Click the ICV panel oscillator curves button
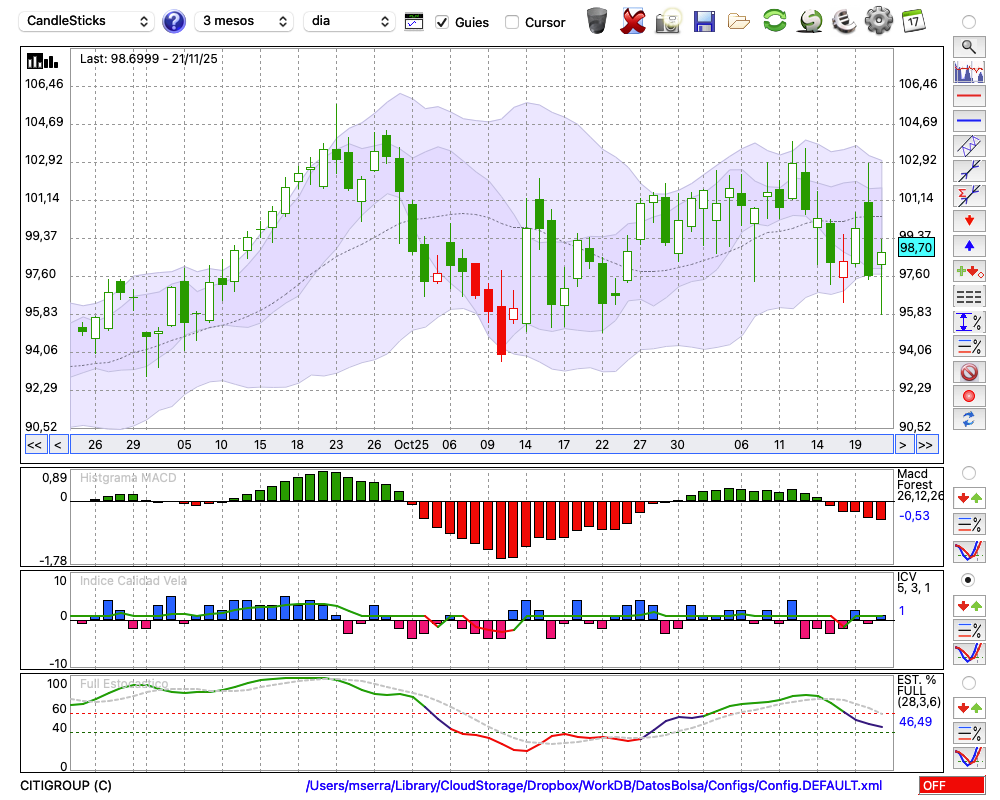 969,654
